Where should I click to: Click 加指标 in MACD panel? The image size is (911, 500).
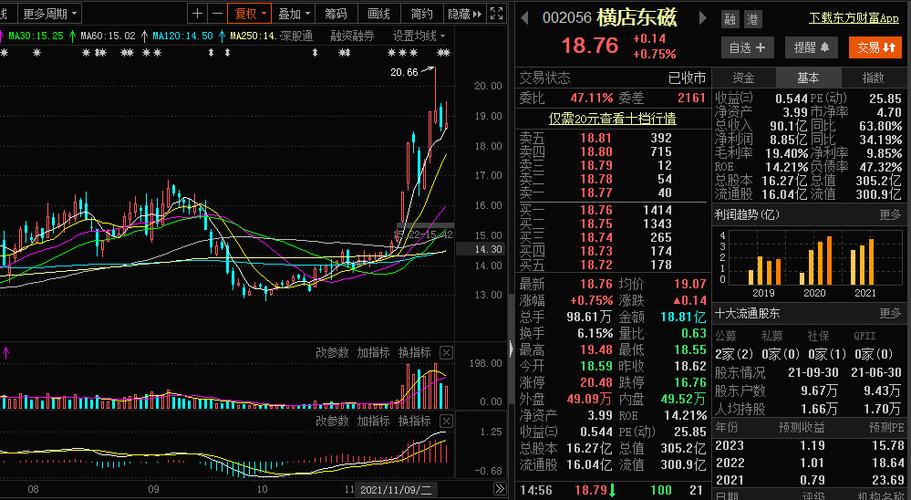click(373, 421)
